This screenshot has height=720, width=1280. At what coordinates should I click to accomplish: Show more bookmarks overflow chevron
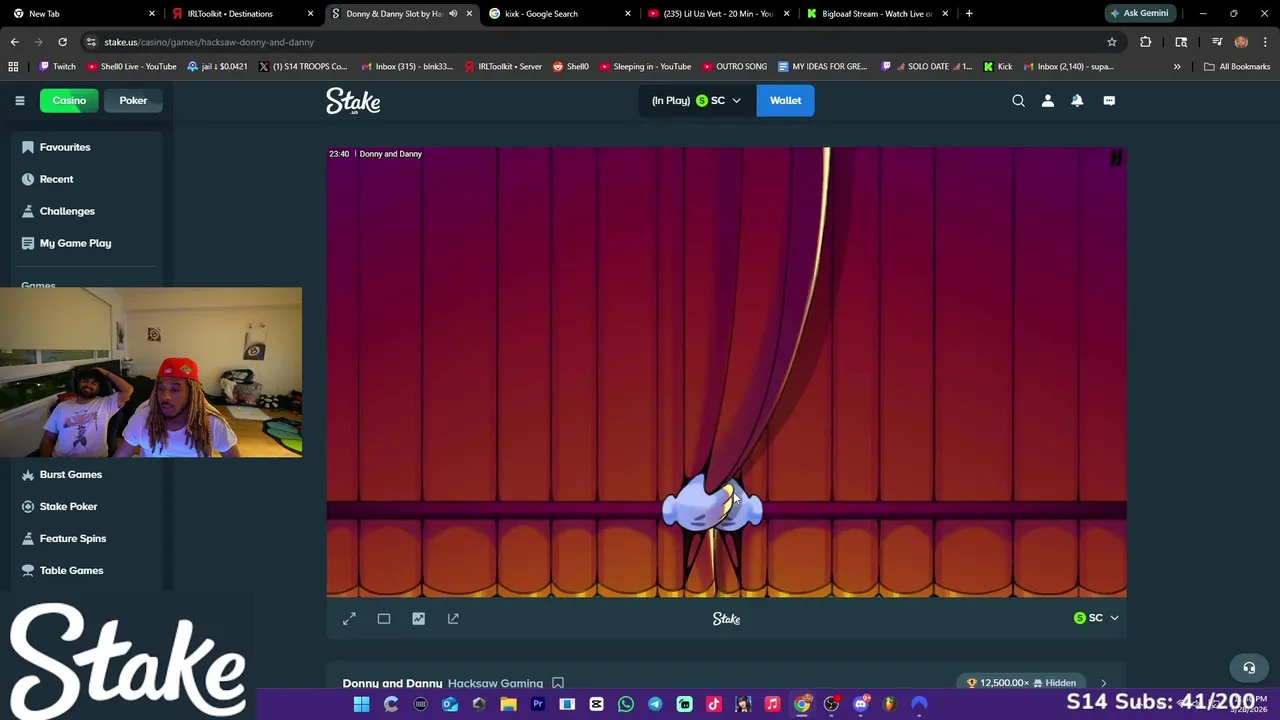(x=1177, y=67)
